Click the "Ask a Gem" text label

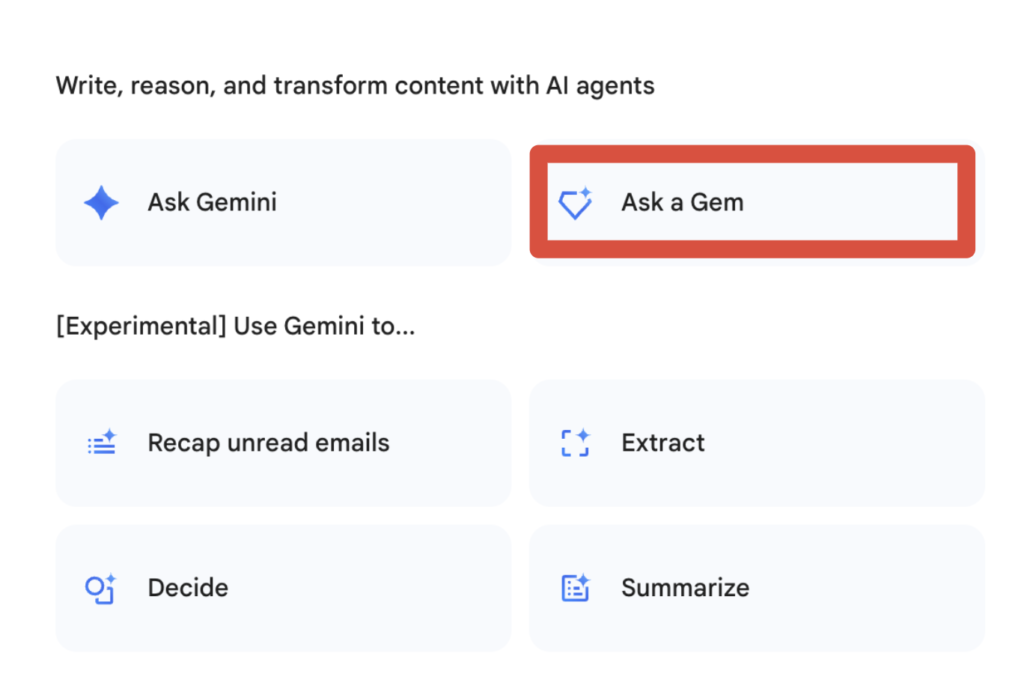(682, 203)
